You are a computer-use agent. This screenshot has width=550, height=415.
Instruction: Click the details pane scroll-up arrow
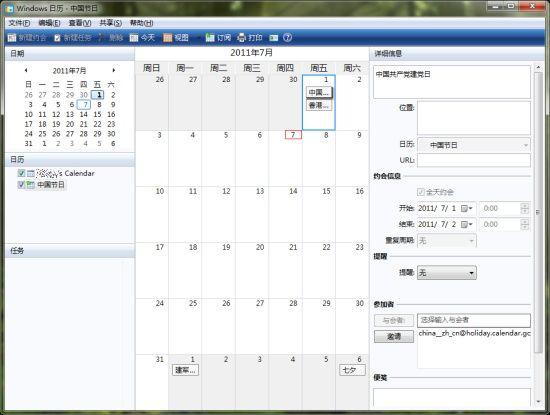(538, 67)
